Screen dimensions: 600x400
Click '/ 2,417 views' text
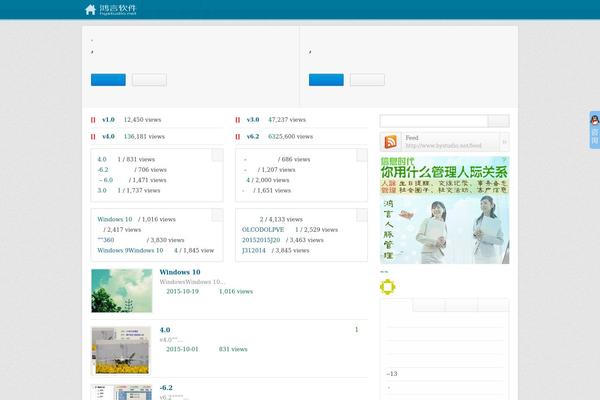(x=122, y=230)
